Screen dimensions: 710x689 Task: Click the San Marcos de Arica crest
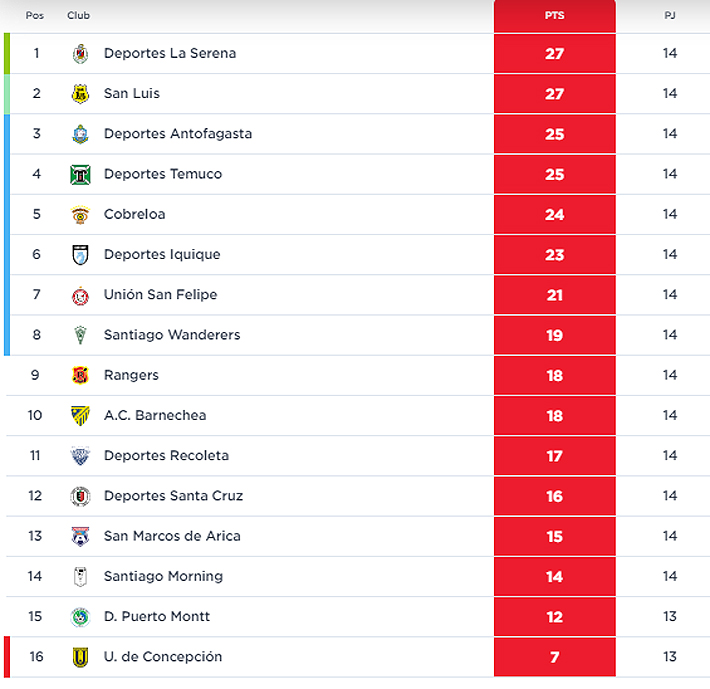coord(81,536)
